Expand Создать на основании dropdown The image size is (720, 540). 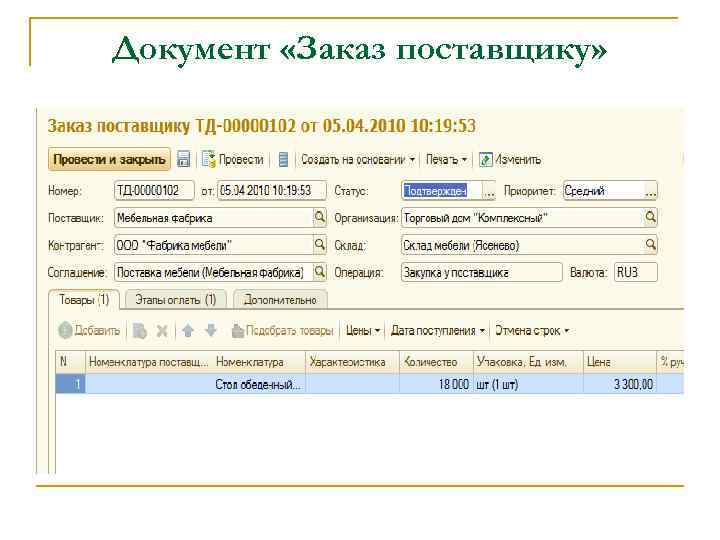[358, 159]
